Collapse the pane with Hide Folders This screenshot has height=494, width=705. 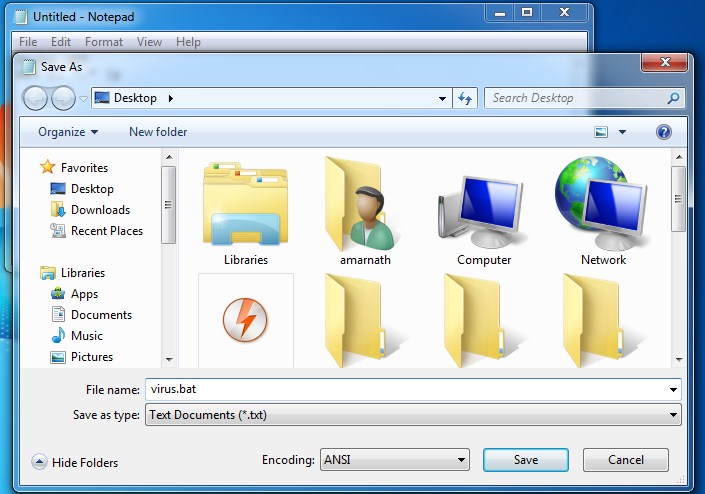point(75,462)
